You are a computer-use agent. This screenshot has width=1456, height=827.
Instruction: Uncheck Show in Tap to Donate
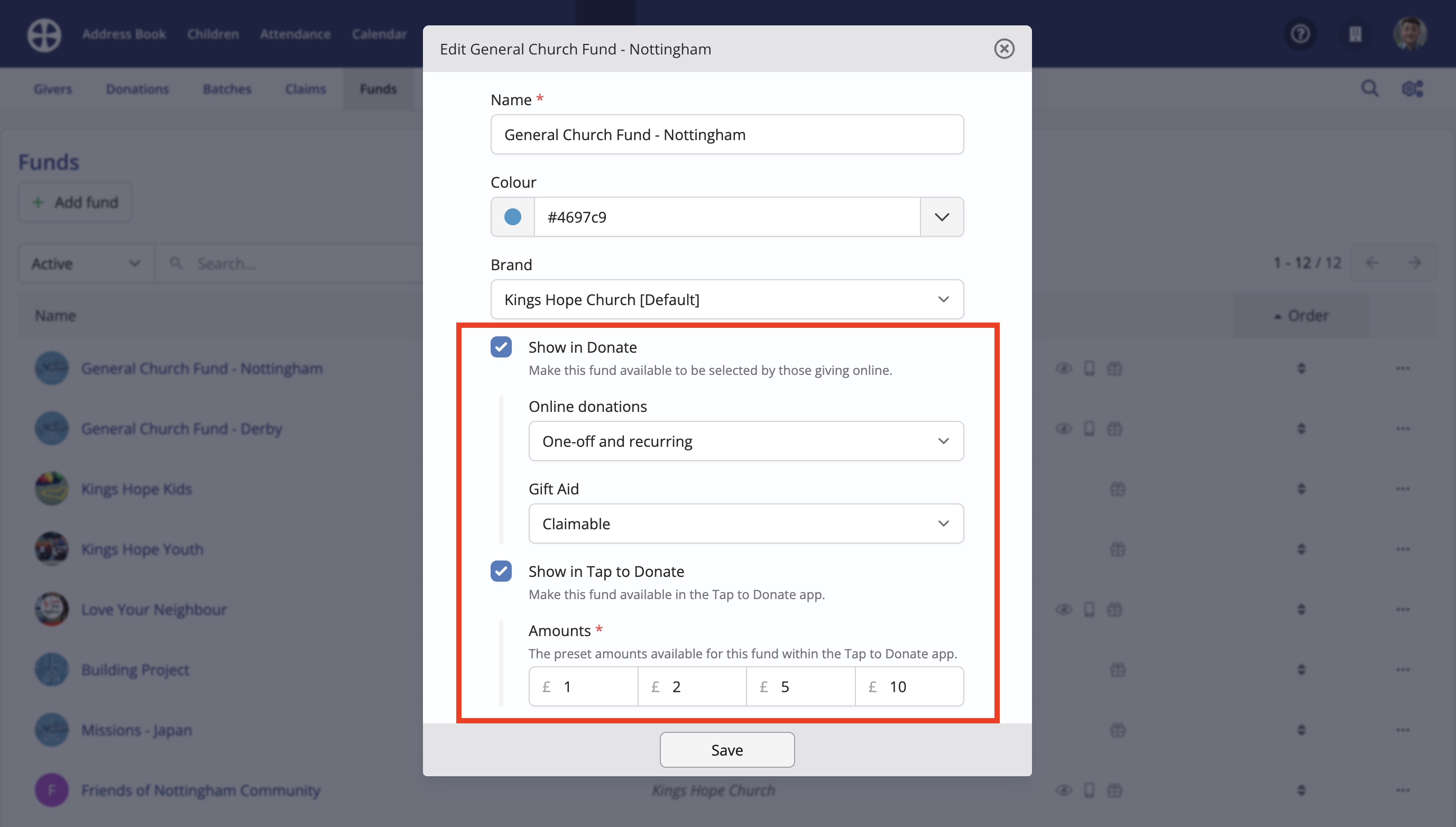(x=501, y=572)
